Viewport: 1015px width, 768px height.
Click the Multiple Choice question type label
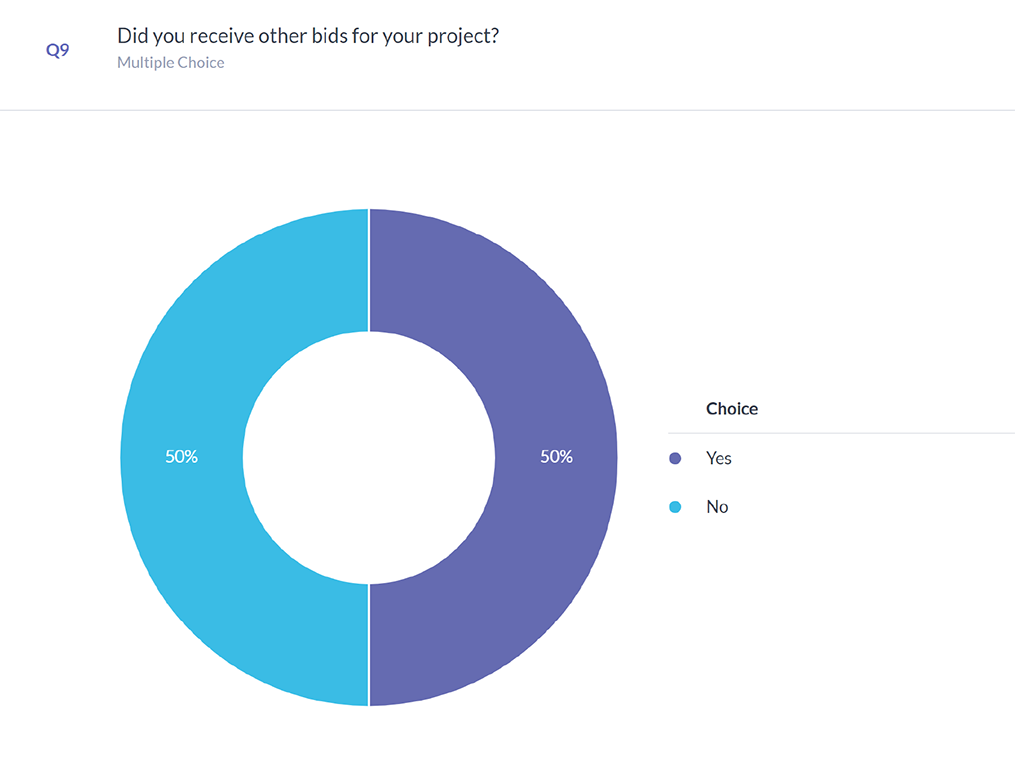coord(171,63)
